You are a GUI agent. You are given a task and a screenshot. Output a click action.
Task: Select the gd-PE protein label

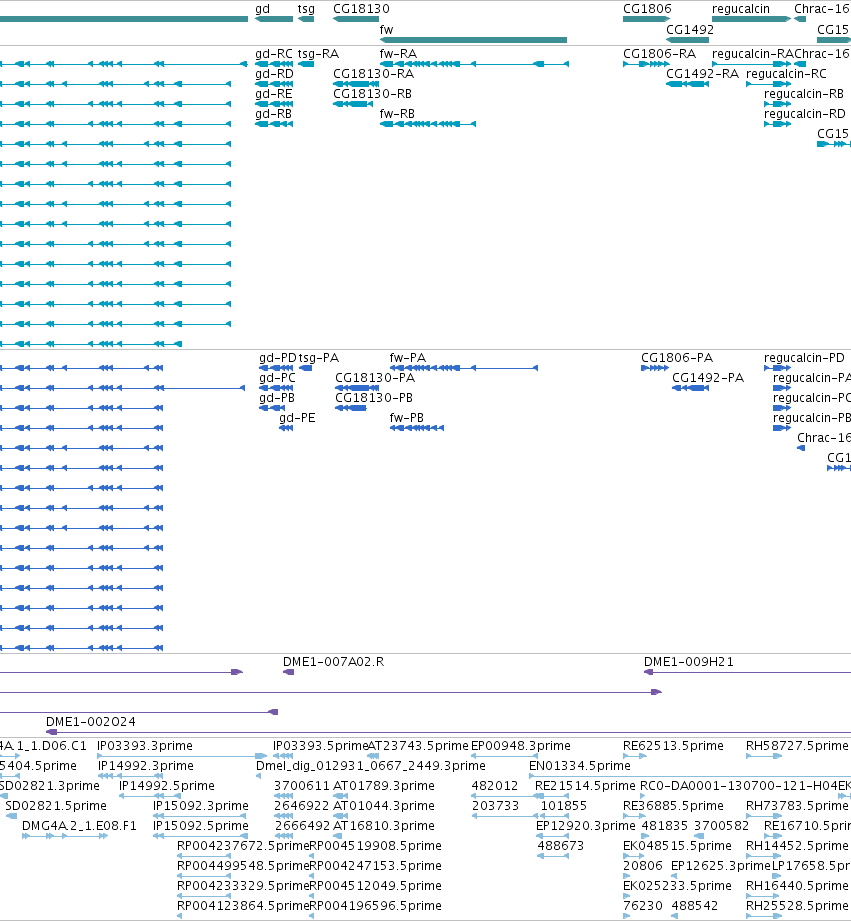[x=297, y=418]
